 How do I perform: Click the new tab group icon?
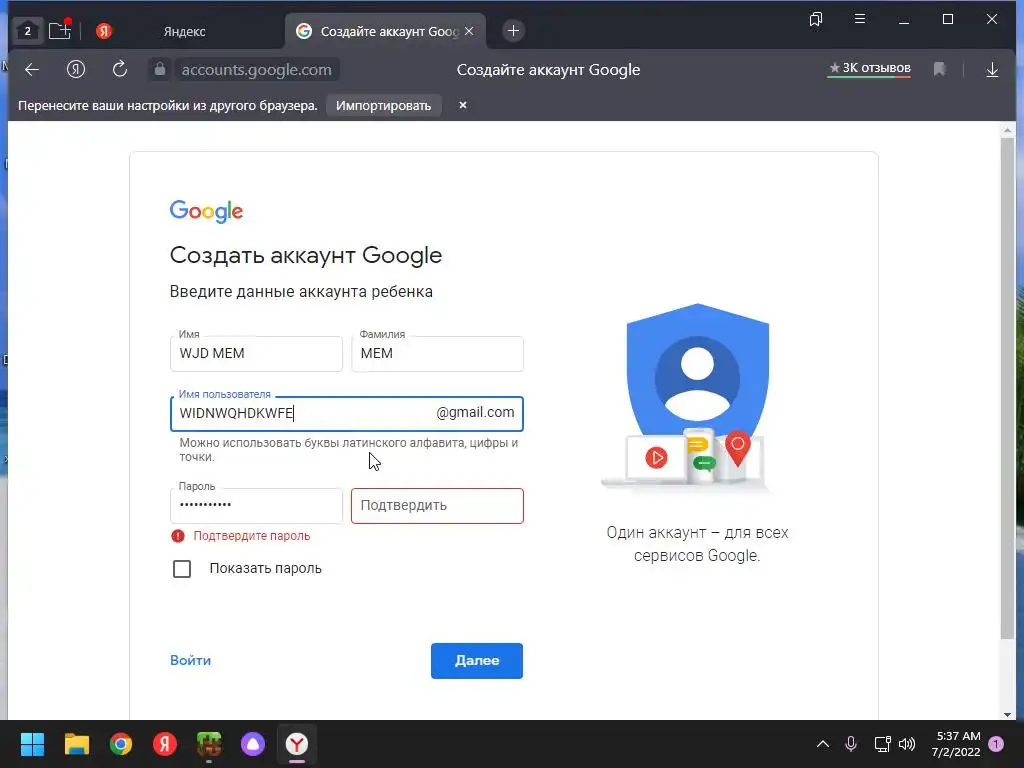pyautogui.click(x=59, y=30)
